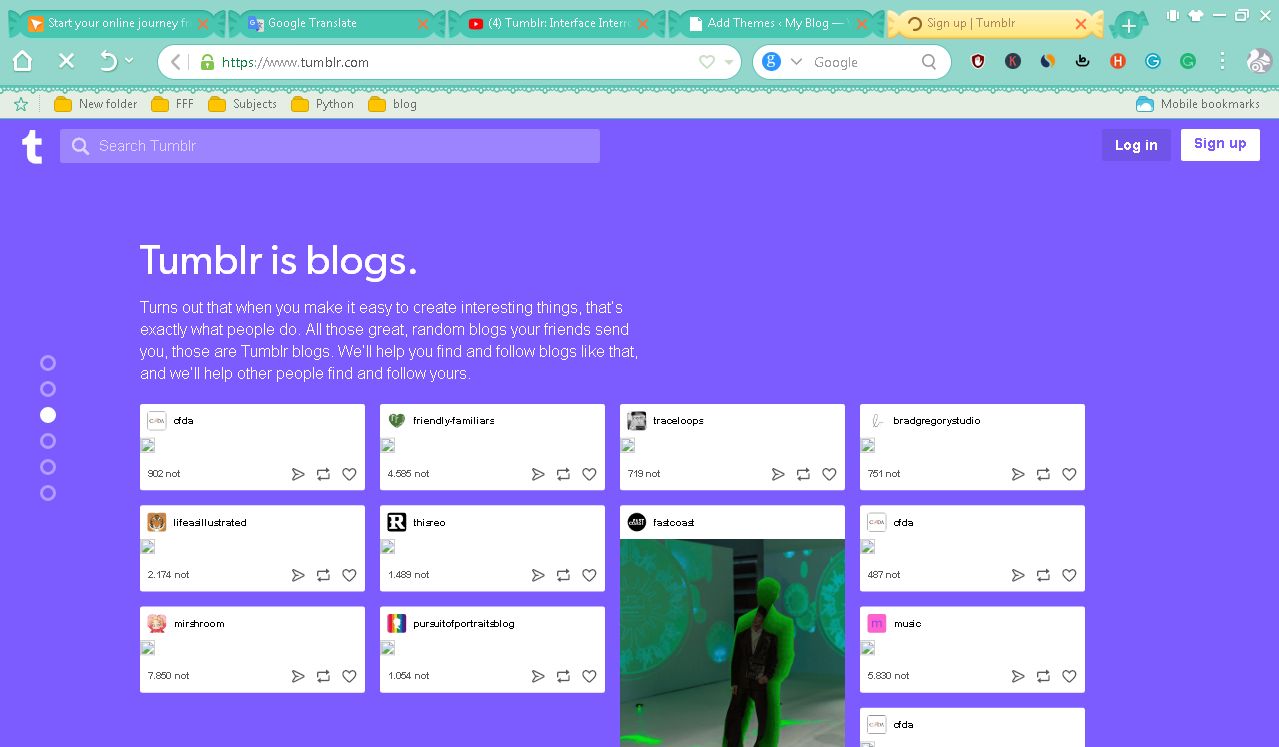Share the mirshroom blog post
The height and width of the screenshot is (747, 1279).
298,676
